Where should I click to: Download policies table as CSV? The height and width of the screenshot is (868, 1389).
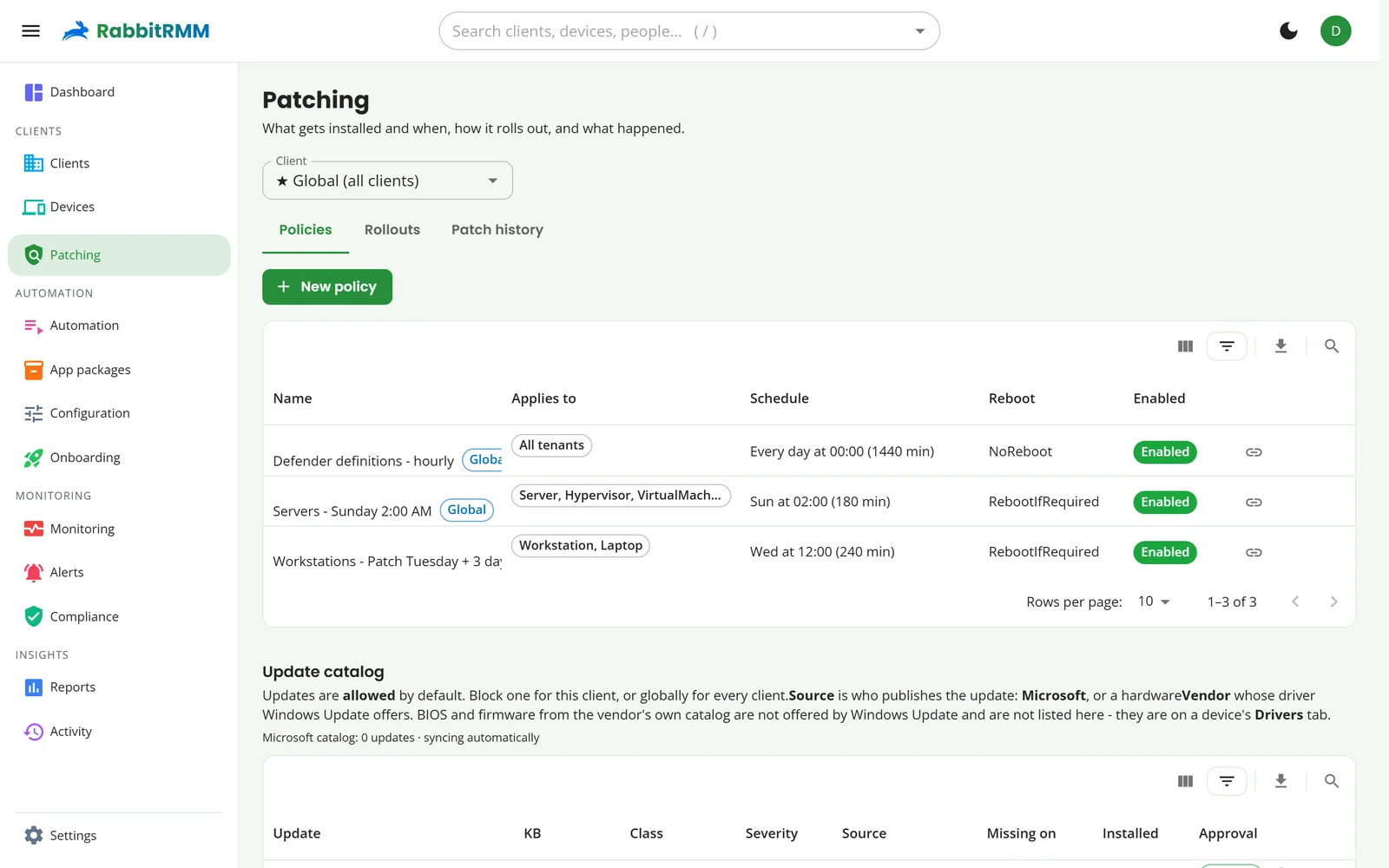coord(1280,346)
